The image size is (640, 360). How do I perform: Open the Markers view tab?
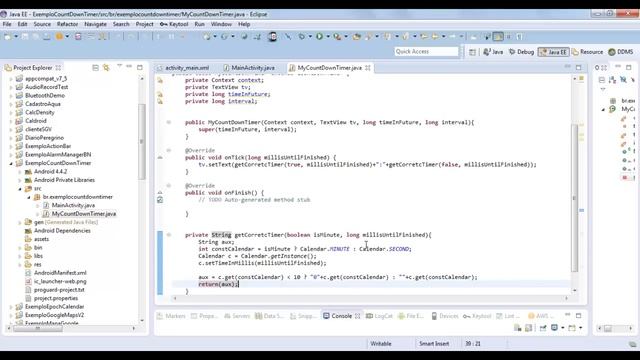click(x=171, y=316)
